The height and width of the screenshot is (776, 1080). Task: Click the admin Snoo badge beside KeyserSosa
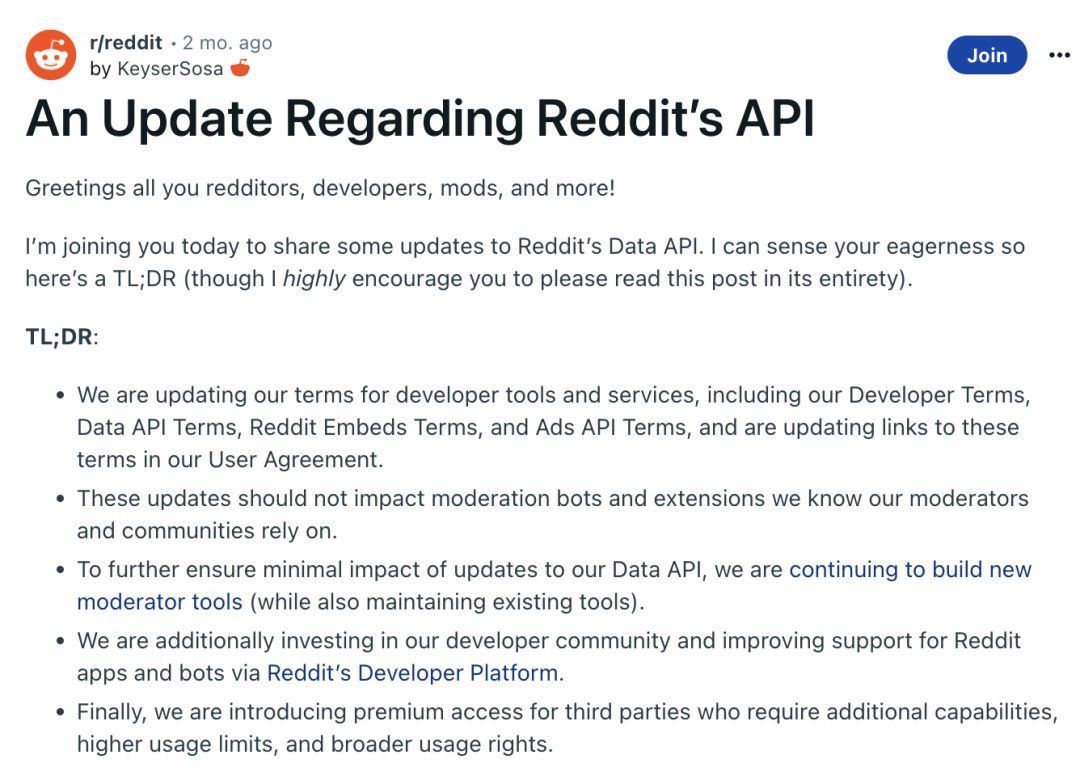coord(240,67)
